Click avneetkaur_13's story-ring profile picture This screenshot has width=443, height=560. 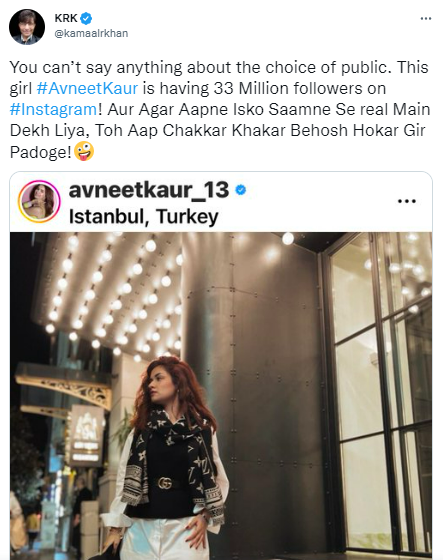point(39,201)
